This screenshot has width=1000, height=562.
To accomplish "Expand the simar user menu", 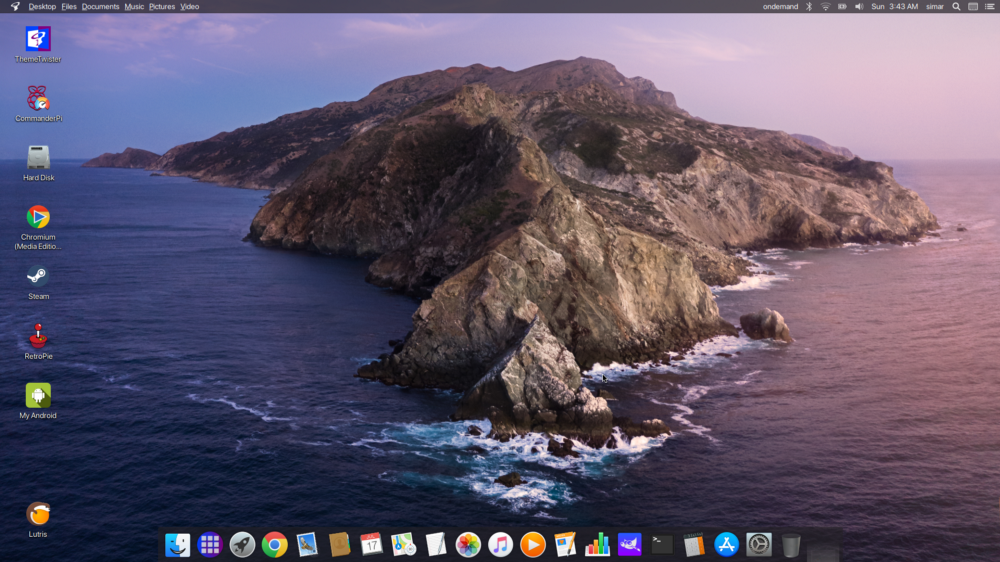I will tap(934, 7).
